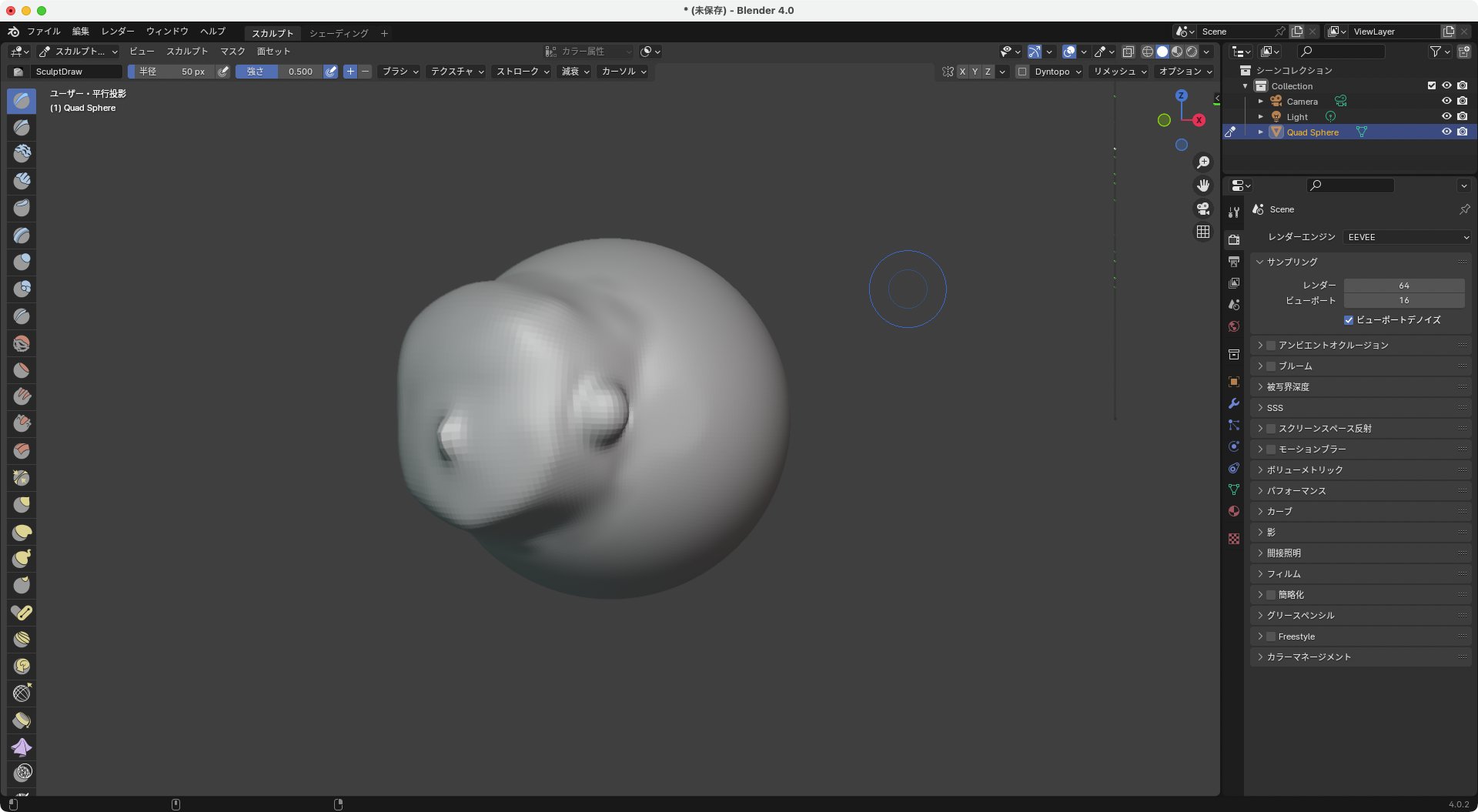
Task: Open the ファイル menu
Action: pos(44,32)
